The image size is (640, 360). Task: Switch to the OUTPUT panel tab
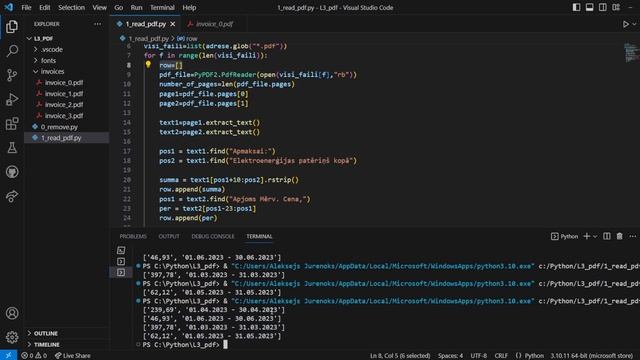[x=169, y=236]
